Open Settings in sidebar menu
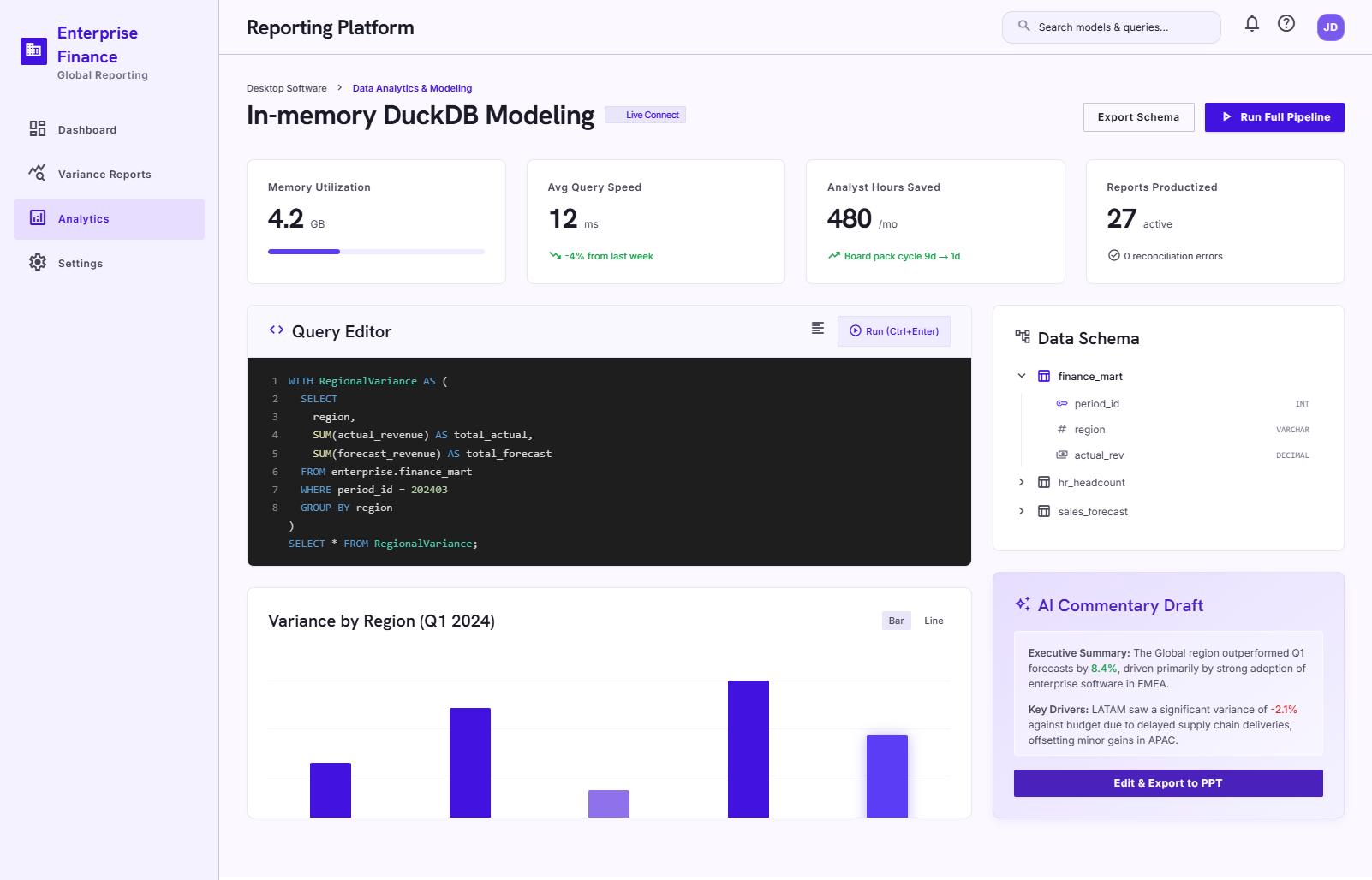The height and width of the screenshot is (880, 1372). (109, 264)
